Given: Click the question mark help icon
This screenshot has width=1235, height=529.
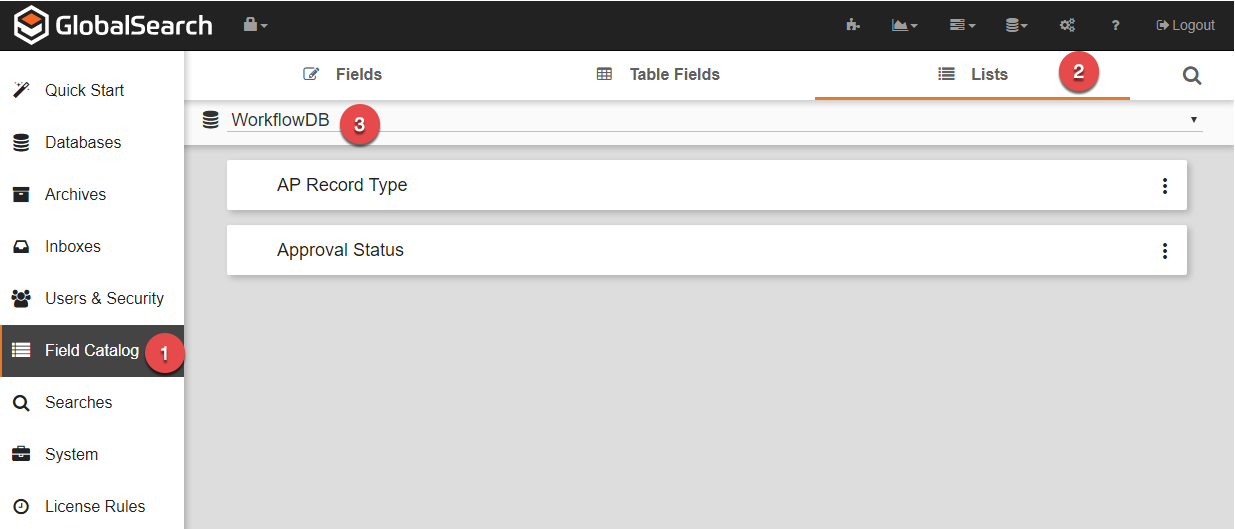Looking at the screenshot, I should tap(1115, 25).
